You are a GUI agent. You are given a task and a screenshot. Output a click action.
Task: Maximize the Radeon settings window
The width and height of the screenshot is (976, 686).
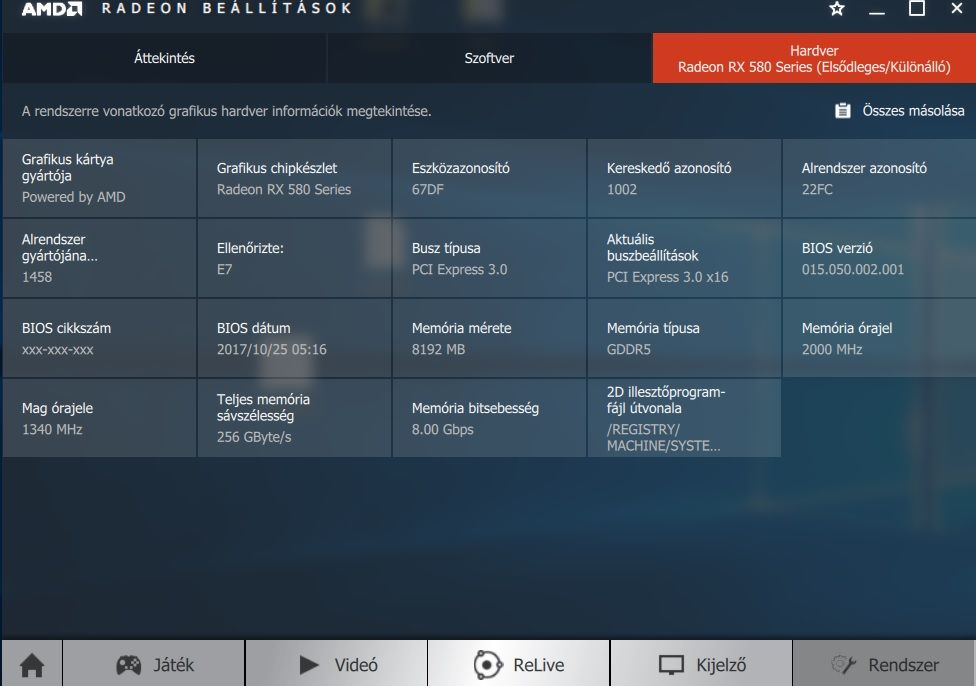click(x=916, y=9)
